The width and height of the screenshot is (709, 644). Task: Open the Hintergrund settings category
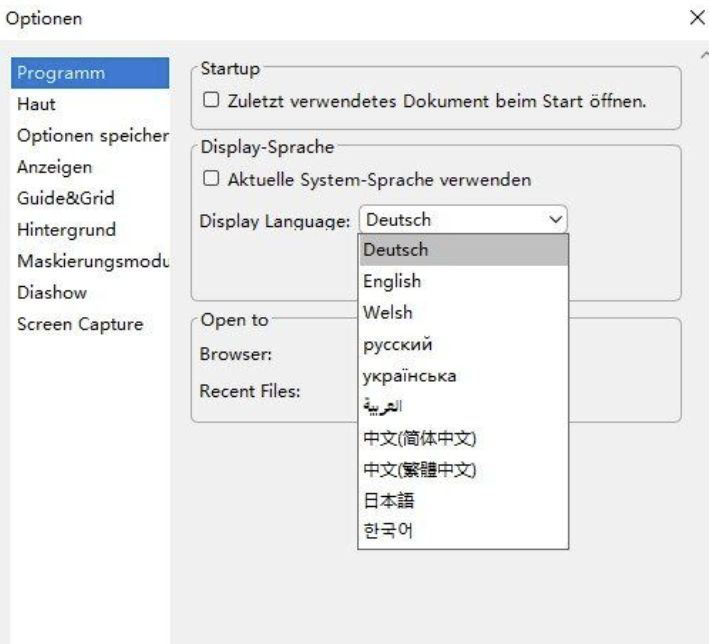pyautogui.click(x=90, y=230)
